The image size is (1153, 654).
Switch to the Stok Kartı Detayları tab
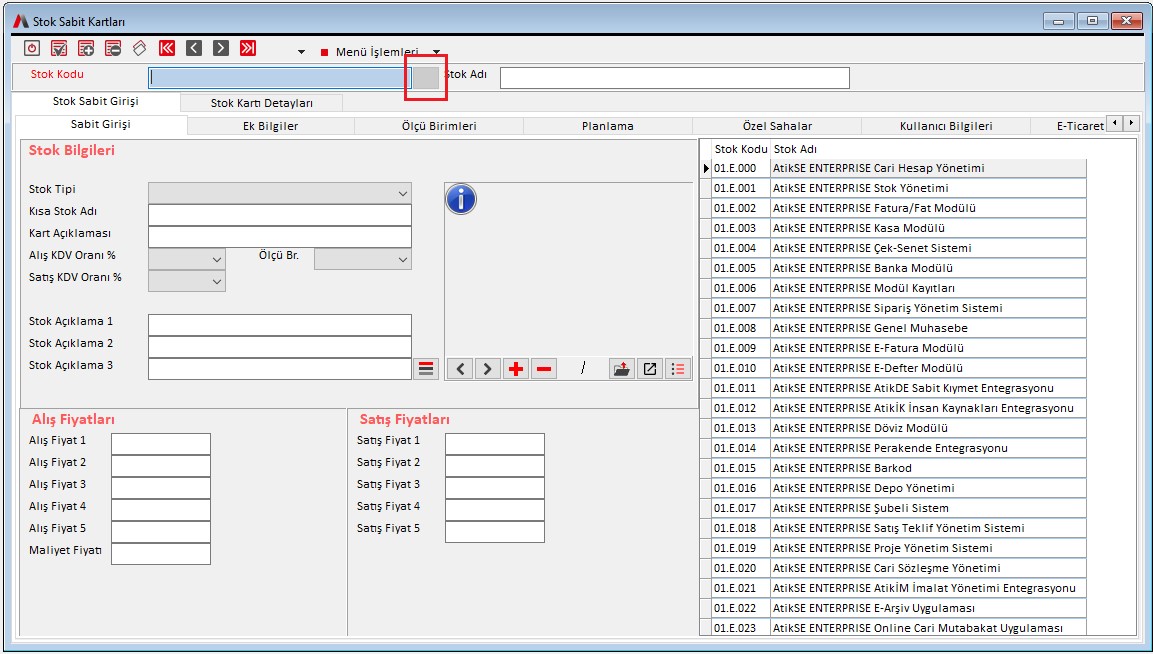(x=262, y=103)
